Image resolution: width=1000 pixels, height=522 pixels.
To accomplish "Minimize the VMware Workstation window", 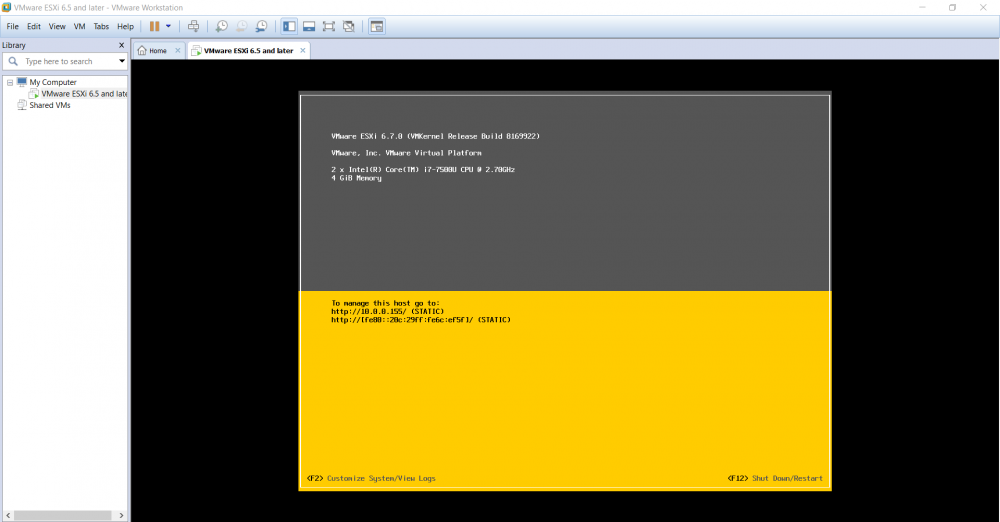I will (x=922, y=8).
